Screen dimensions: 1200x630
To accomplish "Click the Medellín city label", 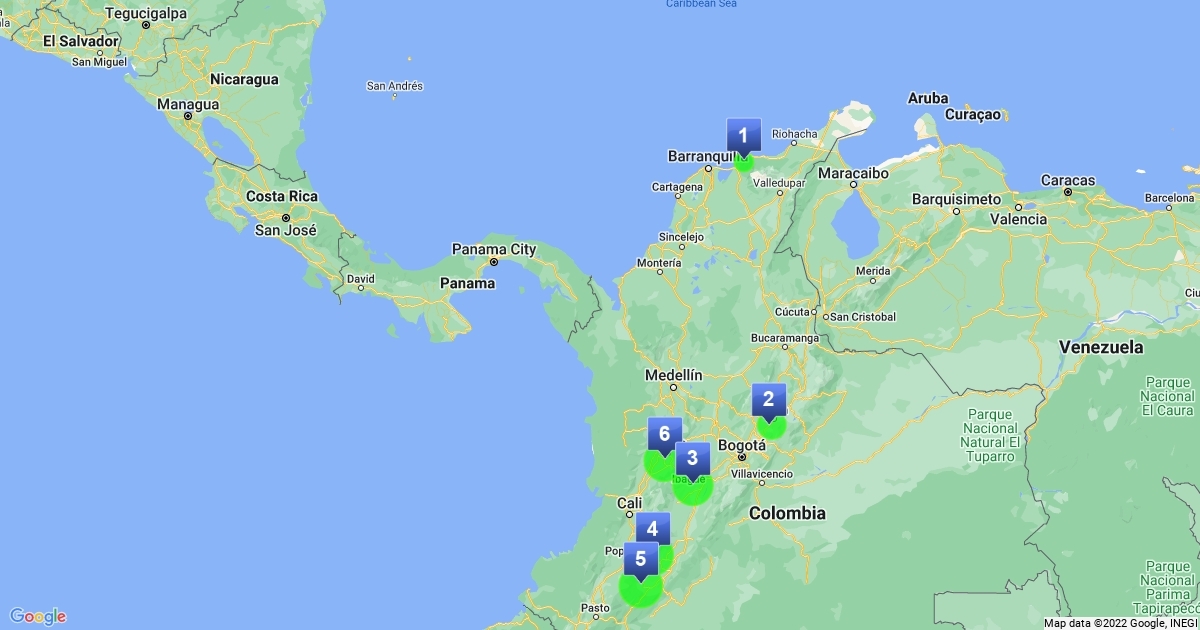I will (673, 375).
